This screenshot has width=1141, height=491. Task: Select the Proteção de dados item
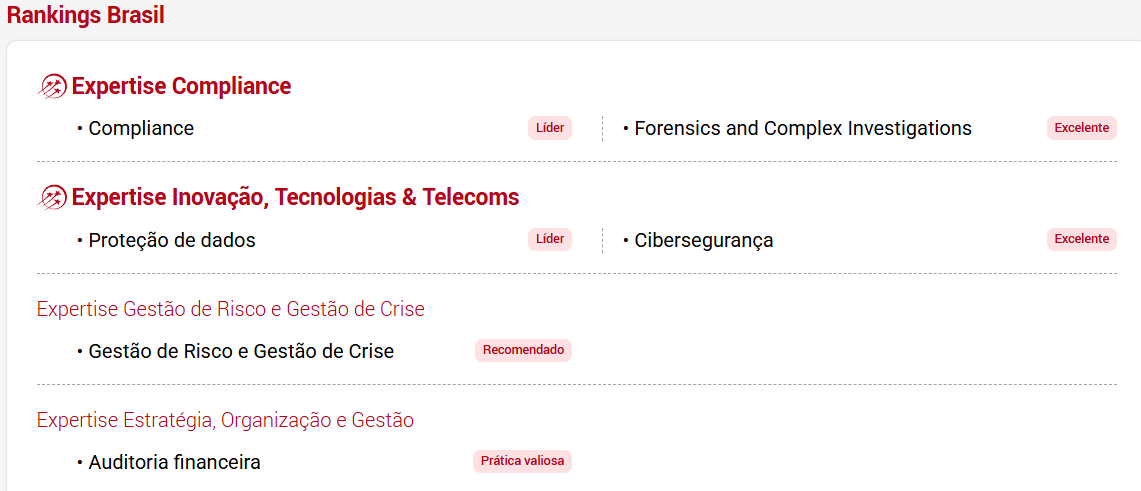pos(172,240)
